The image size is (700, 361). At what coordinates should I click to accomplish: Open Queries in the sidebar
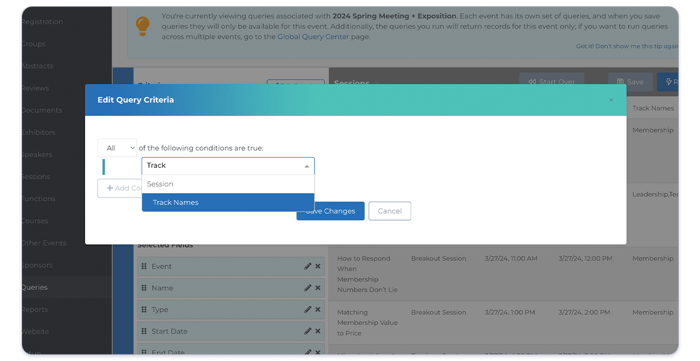(x=35, y=287)
